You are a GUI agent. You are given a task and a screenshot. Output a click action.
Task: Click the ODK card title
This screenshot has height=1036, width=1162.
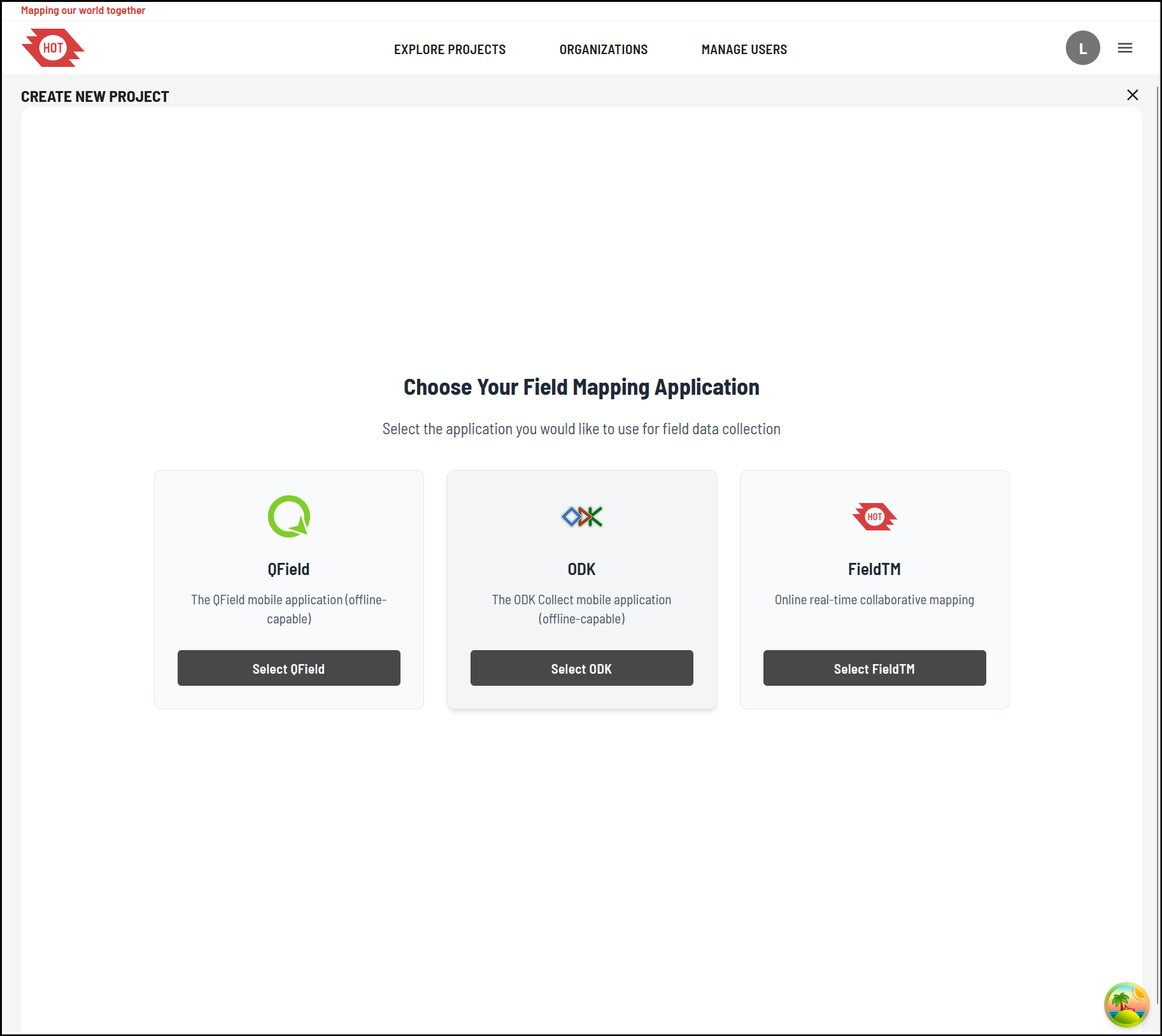click(581, 569)
